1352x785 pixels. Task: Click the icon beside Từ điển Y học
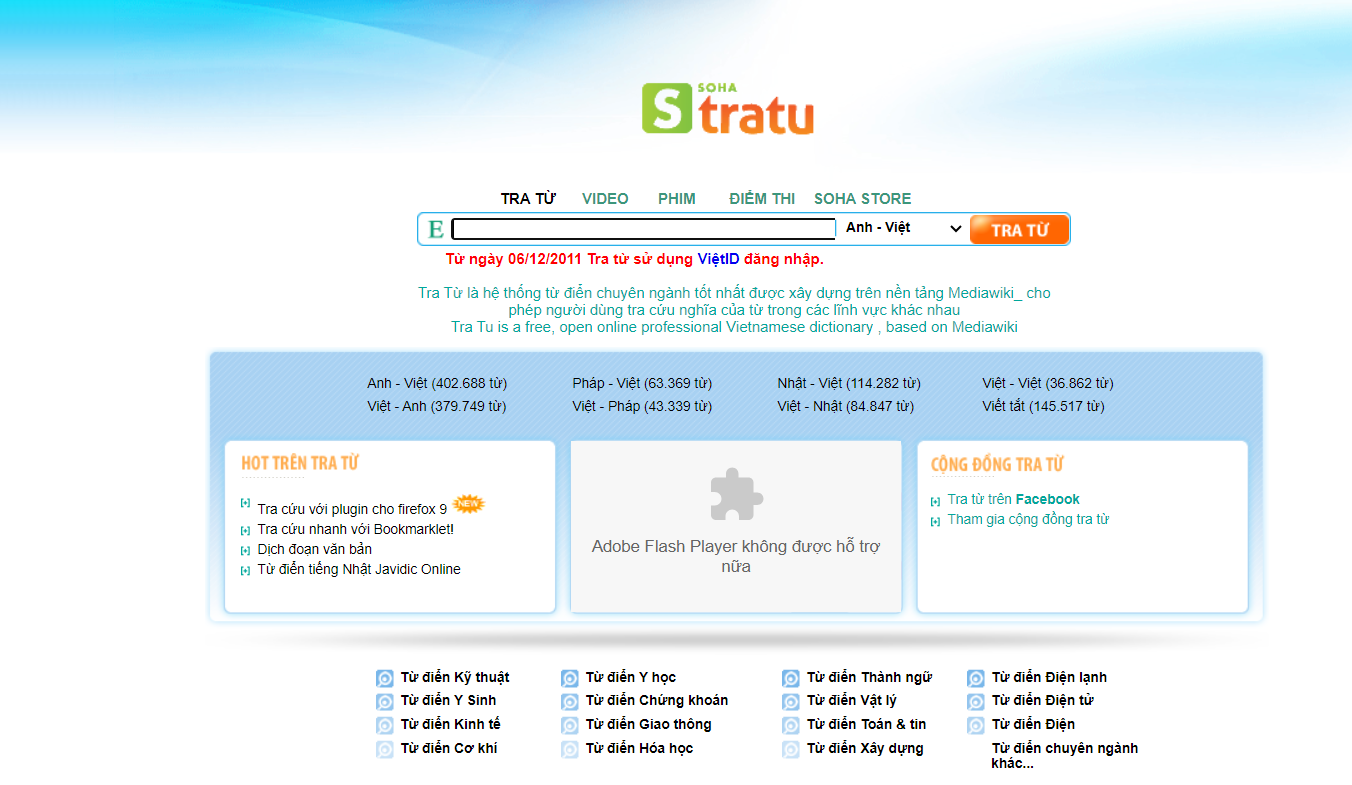[x=570, y=678]
